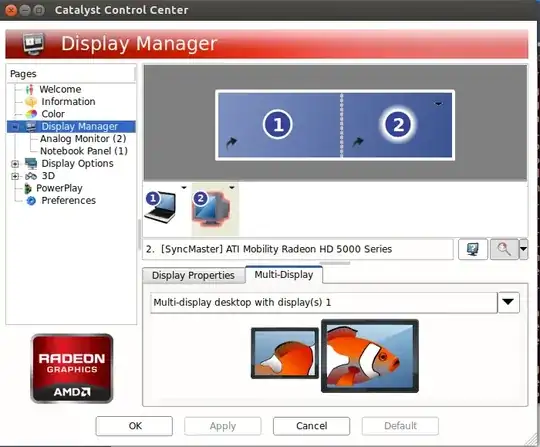Image resolution: width=540 pixels, height=447 pixels.
Task: Click the Apply button
Action: point(223,426)
